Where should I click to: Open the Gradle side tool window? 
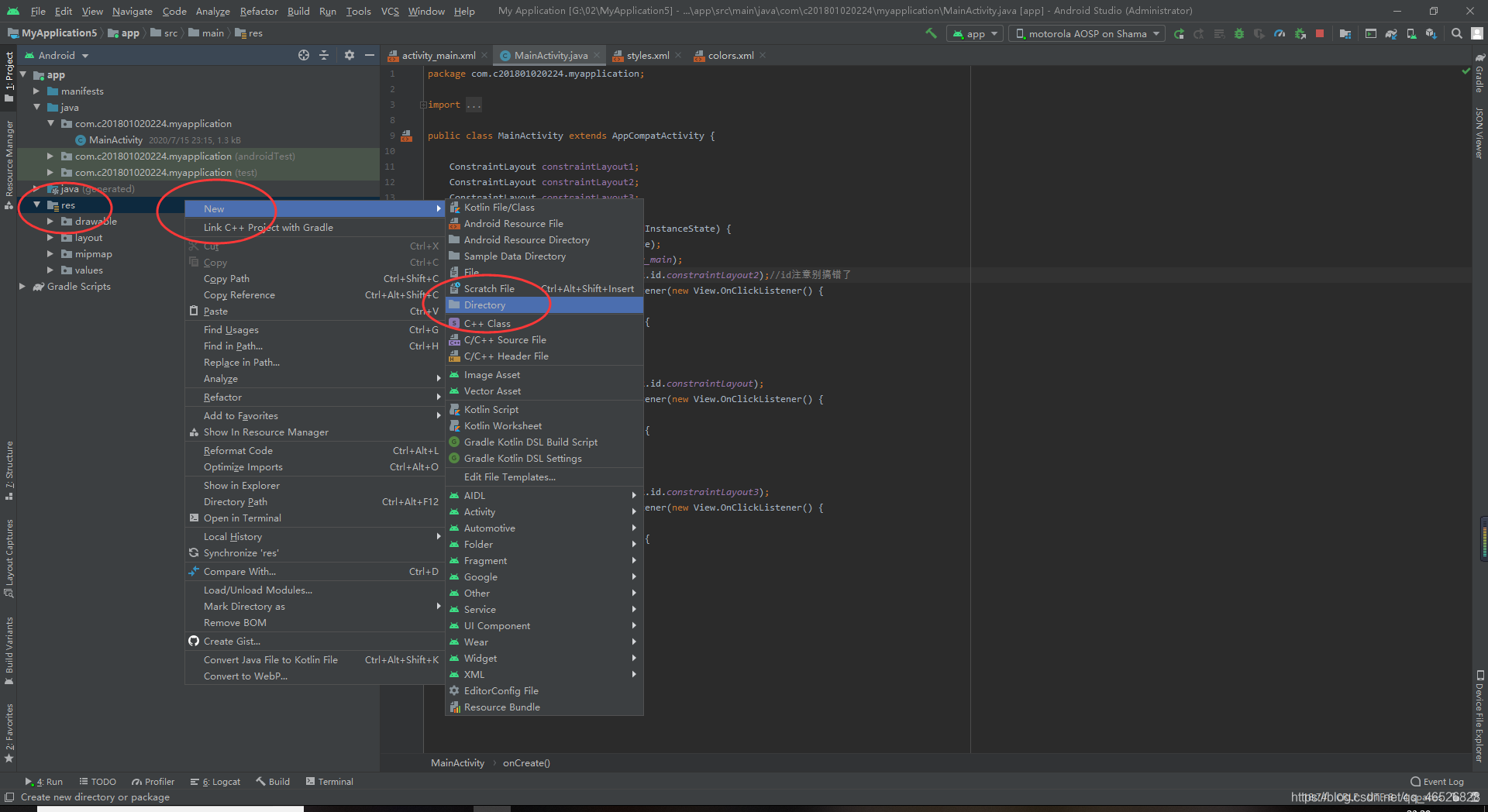click(x=1479, y=74)
